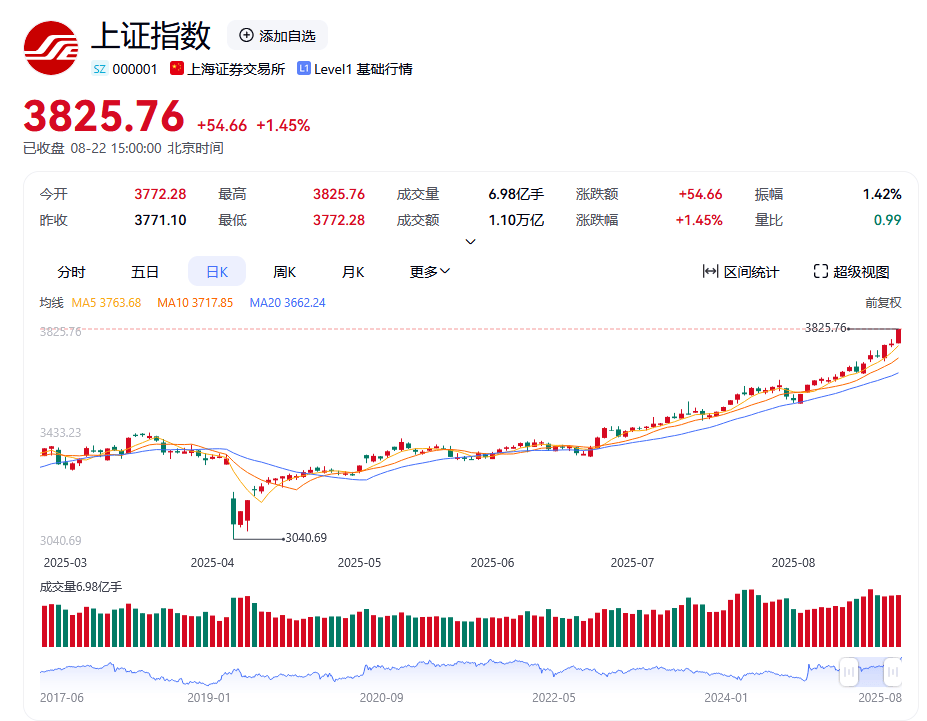
Task: Click the Level1 基础行情 badge
Action: [355, 69]
